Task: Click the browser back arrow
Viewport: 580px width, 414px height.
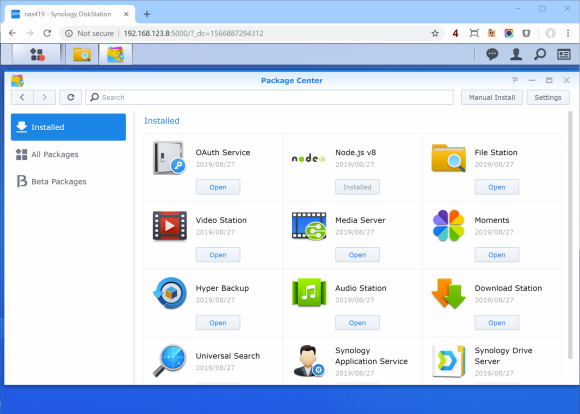Action: [12, 33]
